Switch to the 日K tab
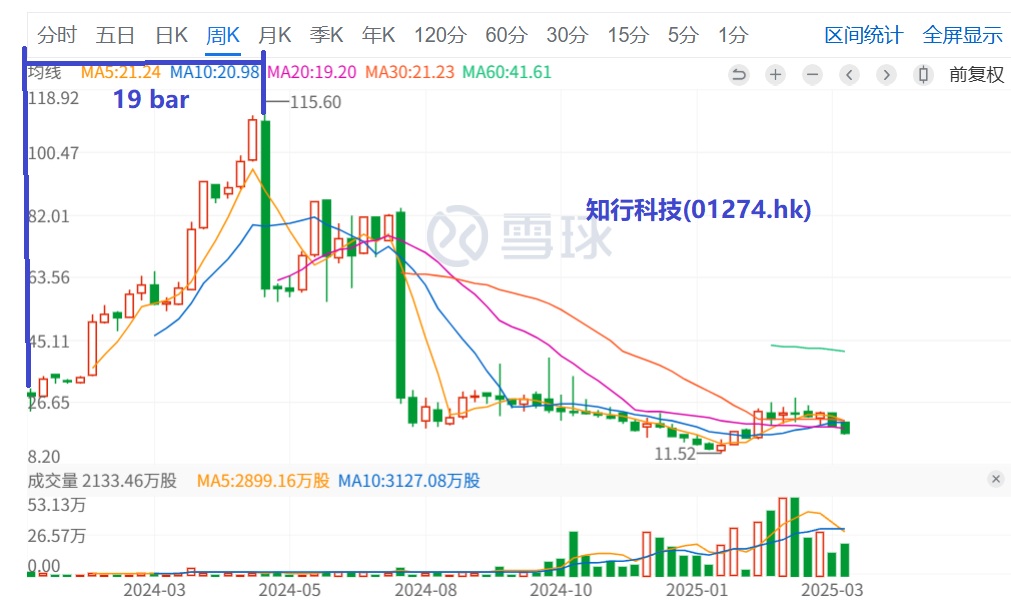The image size is (1011, 603). click(172, 35)
